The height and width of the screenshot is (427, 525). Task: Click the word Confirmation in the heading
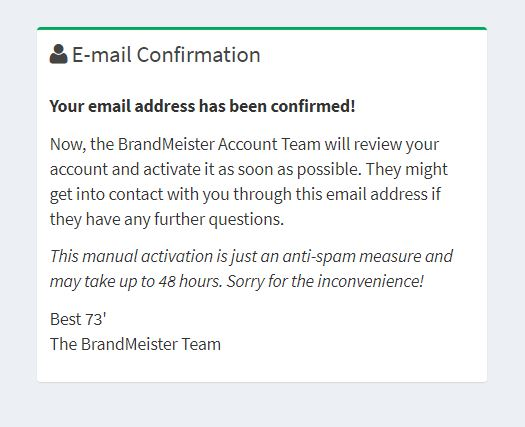[199, 55]
